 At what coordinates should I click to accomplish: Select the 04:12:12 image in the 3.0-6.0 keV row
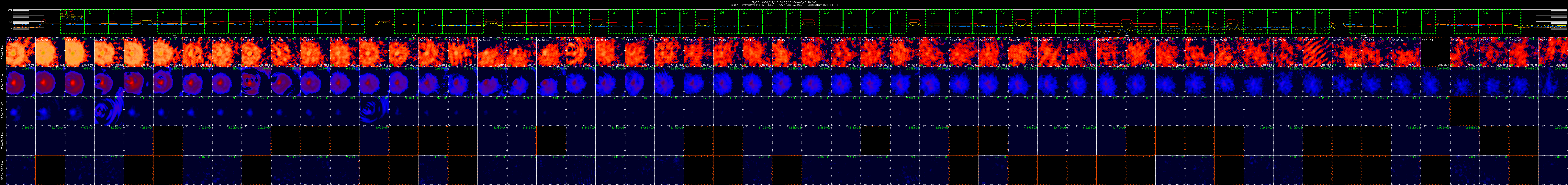[x=197, y=52]
